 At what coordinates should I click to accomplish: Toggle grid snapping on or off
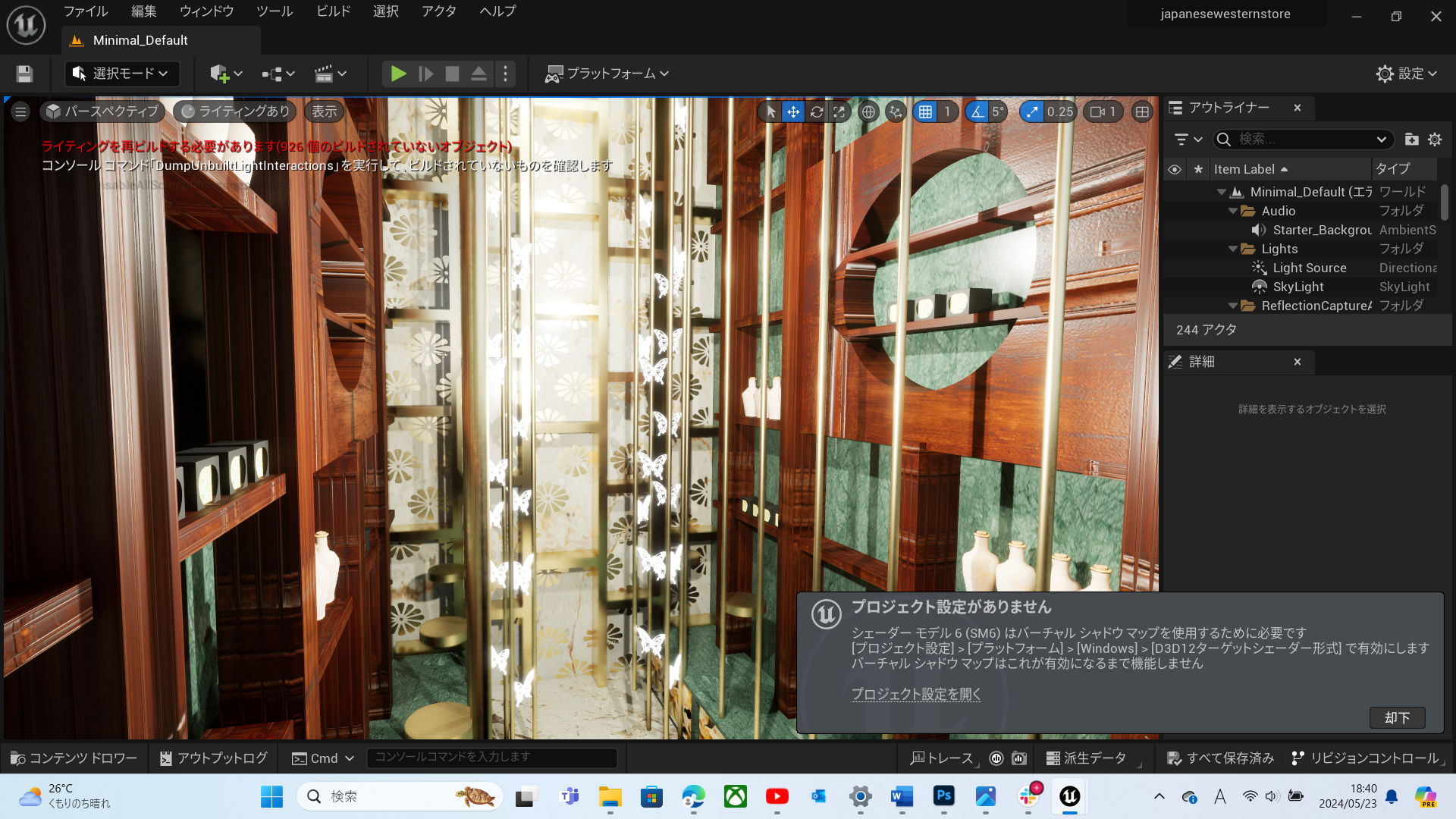[x=925, y=112]
